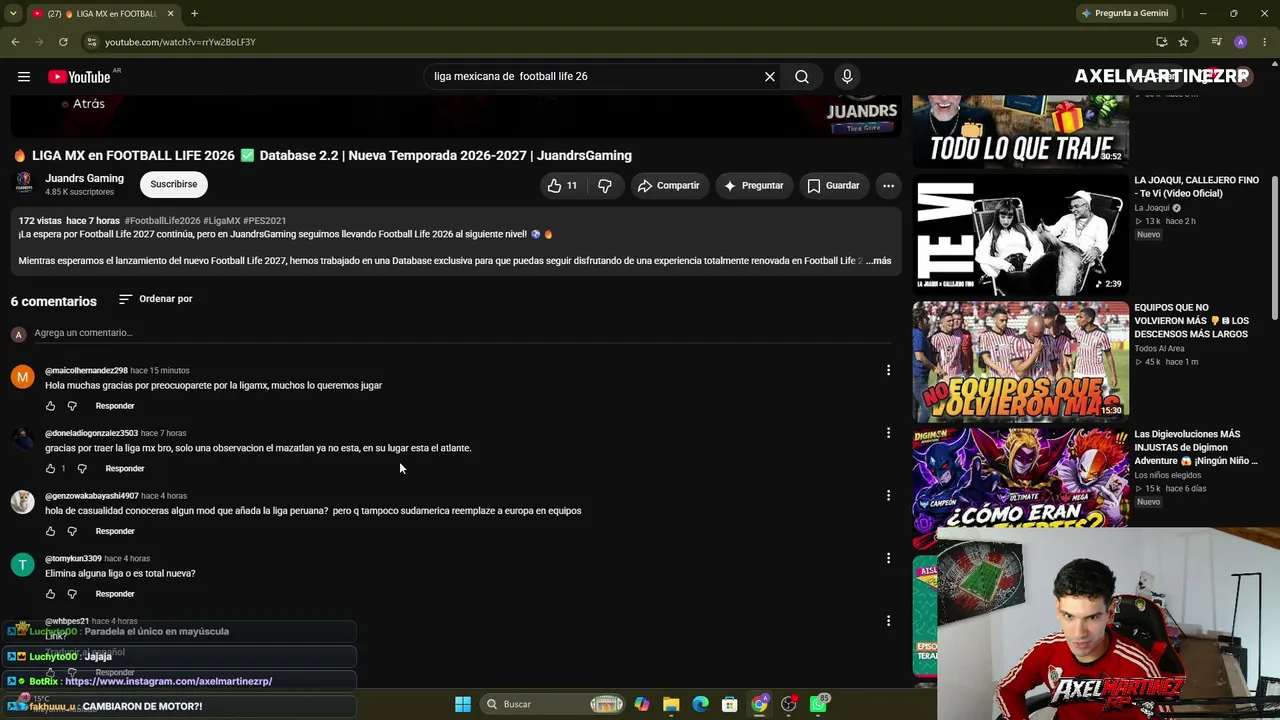Open Windows Start menu

[x=463, y=704]
